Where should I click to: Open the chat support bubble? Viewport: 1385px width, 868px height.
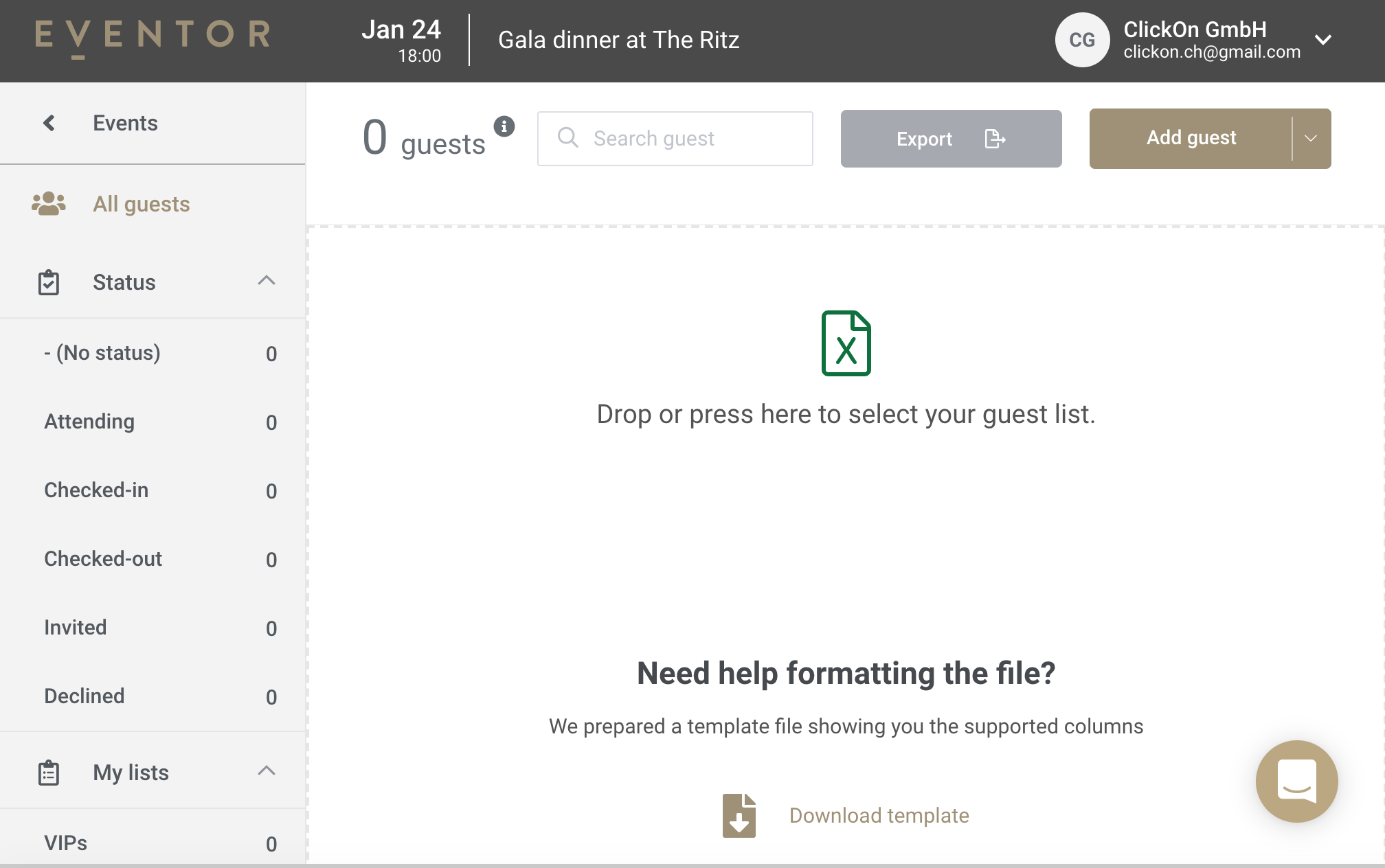coord(1297,781)
